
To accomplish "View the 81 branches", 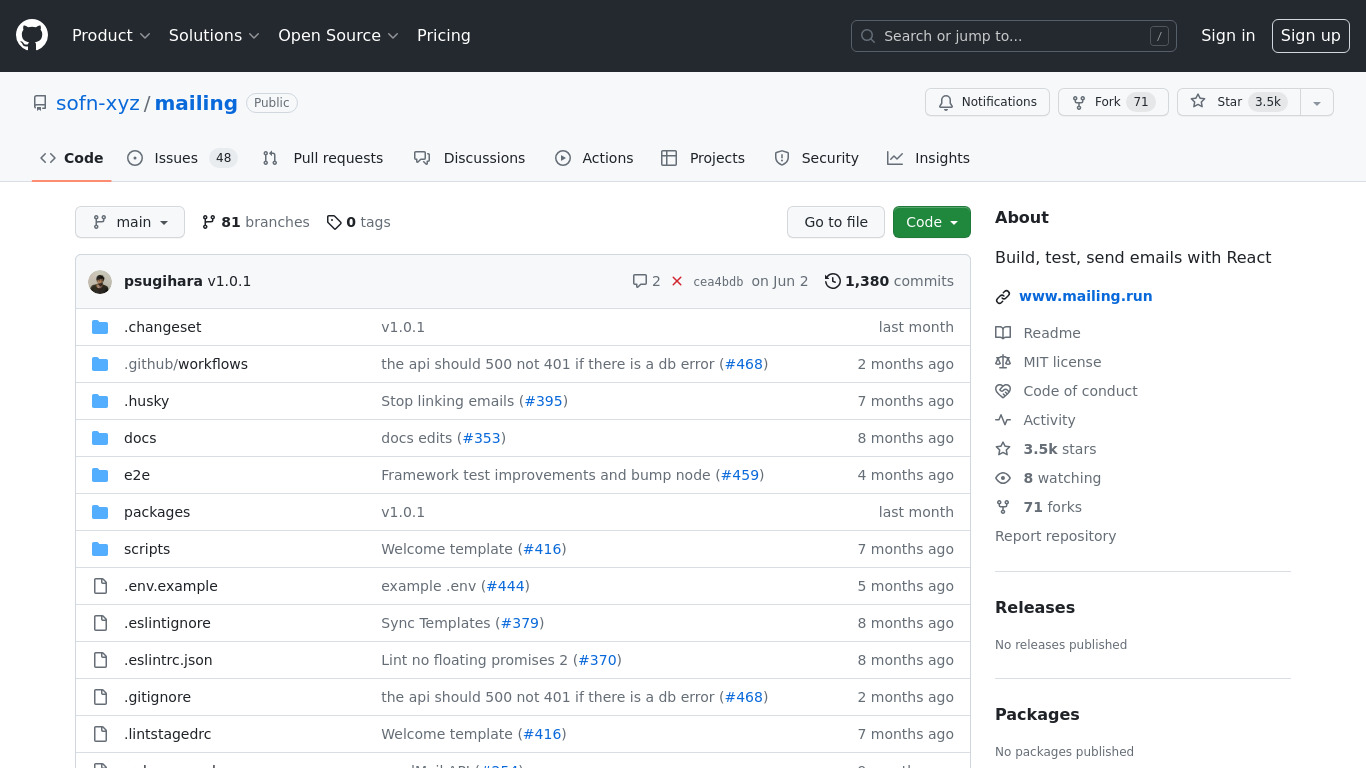I will pyautogui.click(x=256, y=222).
